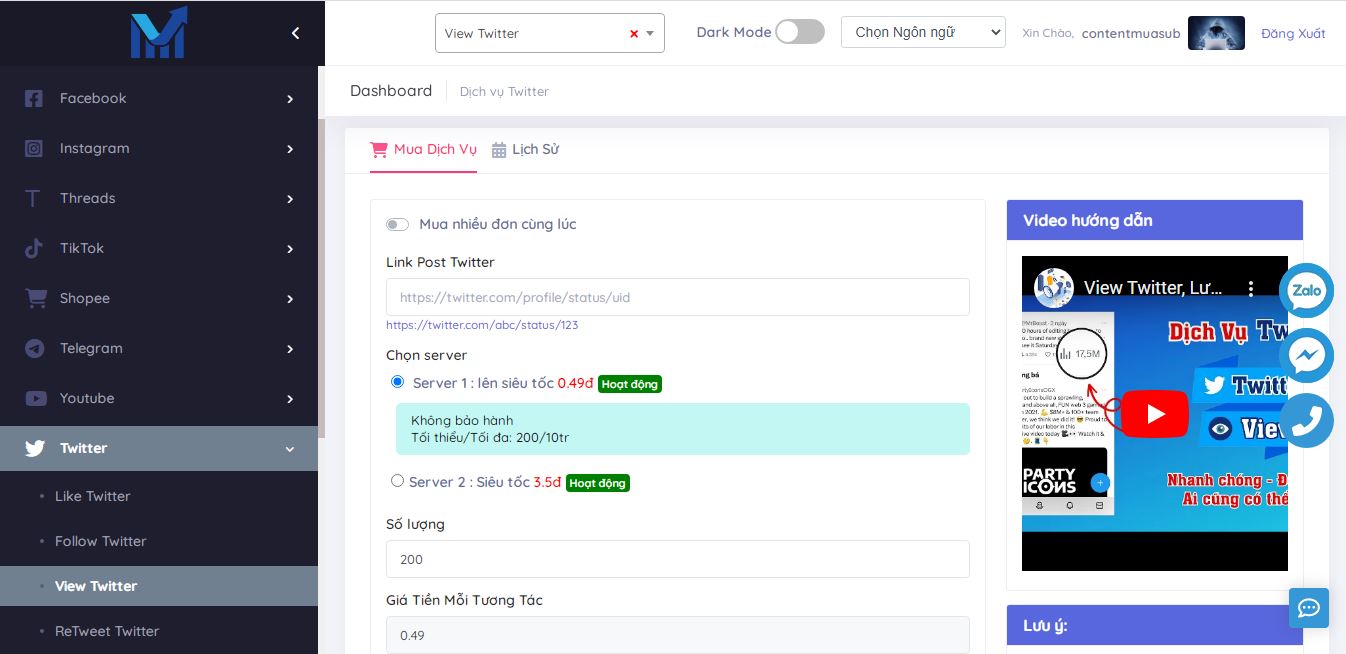Click the video title View Twitter link
The height and width of the screenshot is (654, 1346).
coord(1152,288)
